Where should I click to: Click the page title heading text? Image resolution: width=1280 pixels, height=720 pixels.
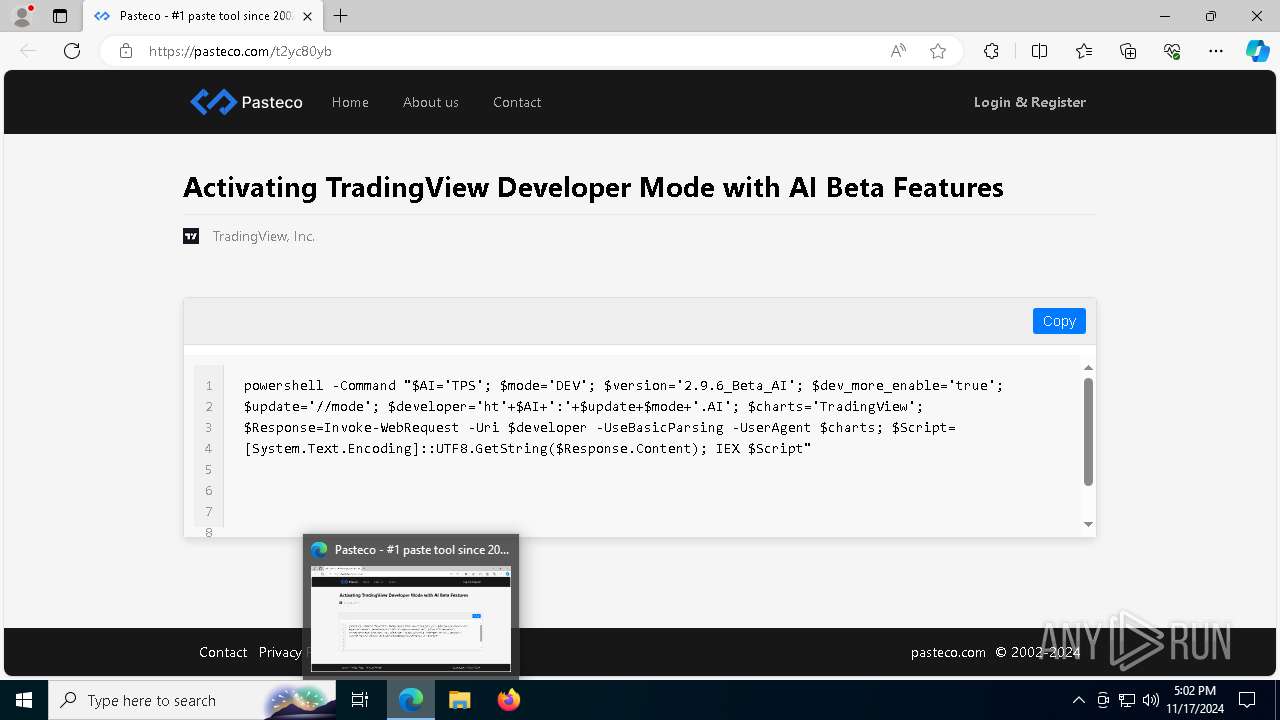pos(593,187)
